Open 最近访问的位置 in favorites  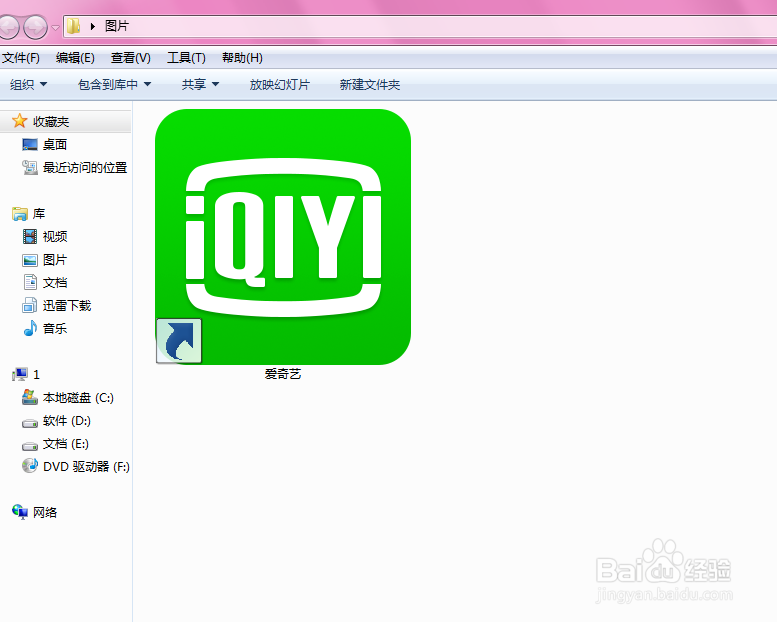[x=85, y=168]
